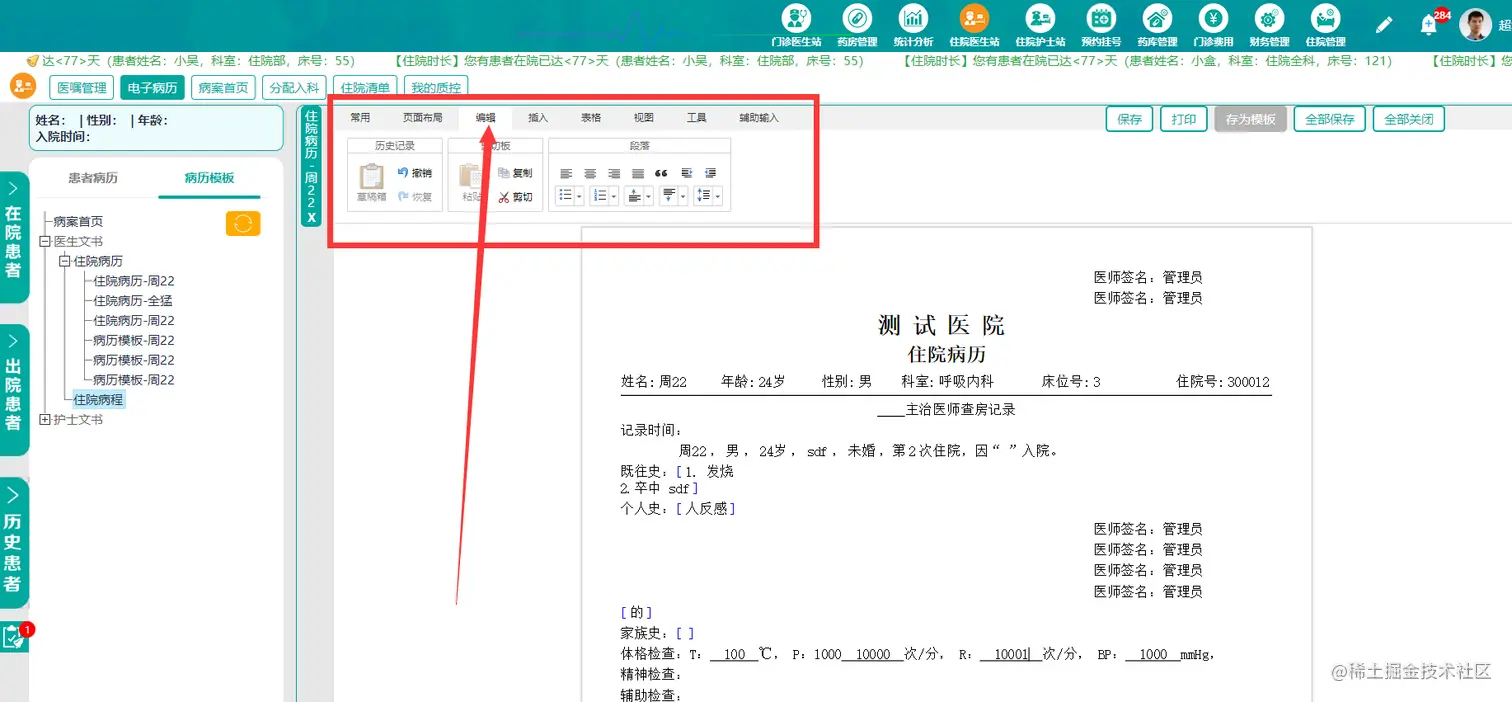Open the 医嘱管理 top tab
The width and height of the screenshot is (1512, 702).
click(81, 88)
